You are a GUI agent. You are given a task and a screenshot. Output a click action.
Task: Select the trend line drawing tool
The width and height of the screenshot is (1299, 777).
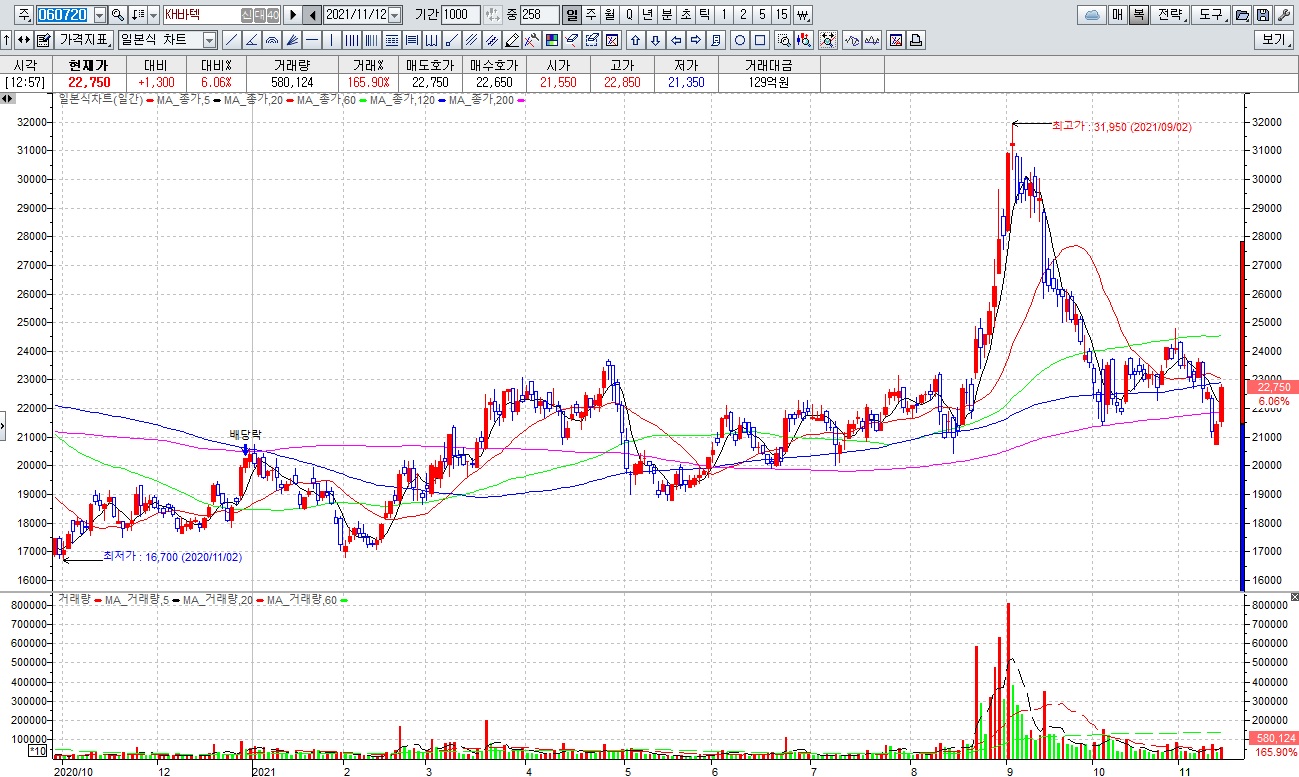click(x=231, y=40)
